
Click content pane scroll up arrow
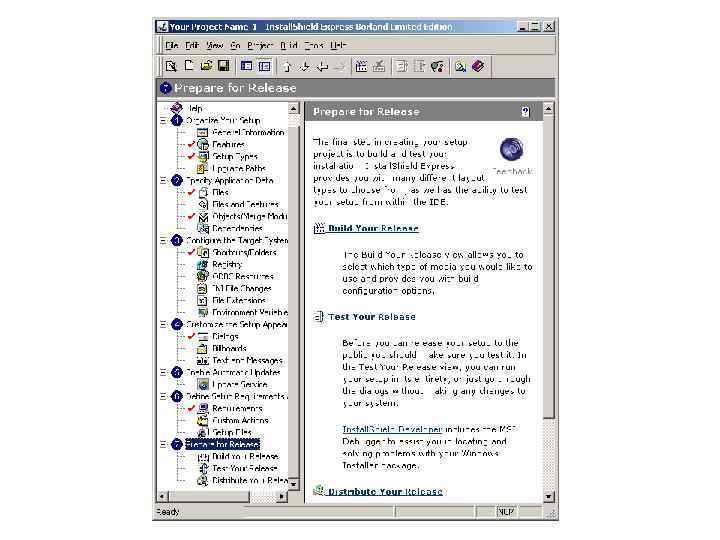tap(548, 109)
